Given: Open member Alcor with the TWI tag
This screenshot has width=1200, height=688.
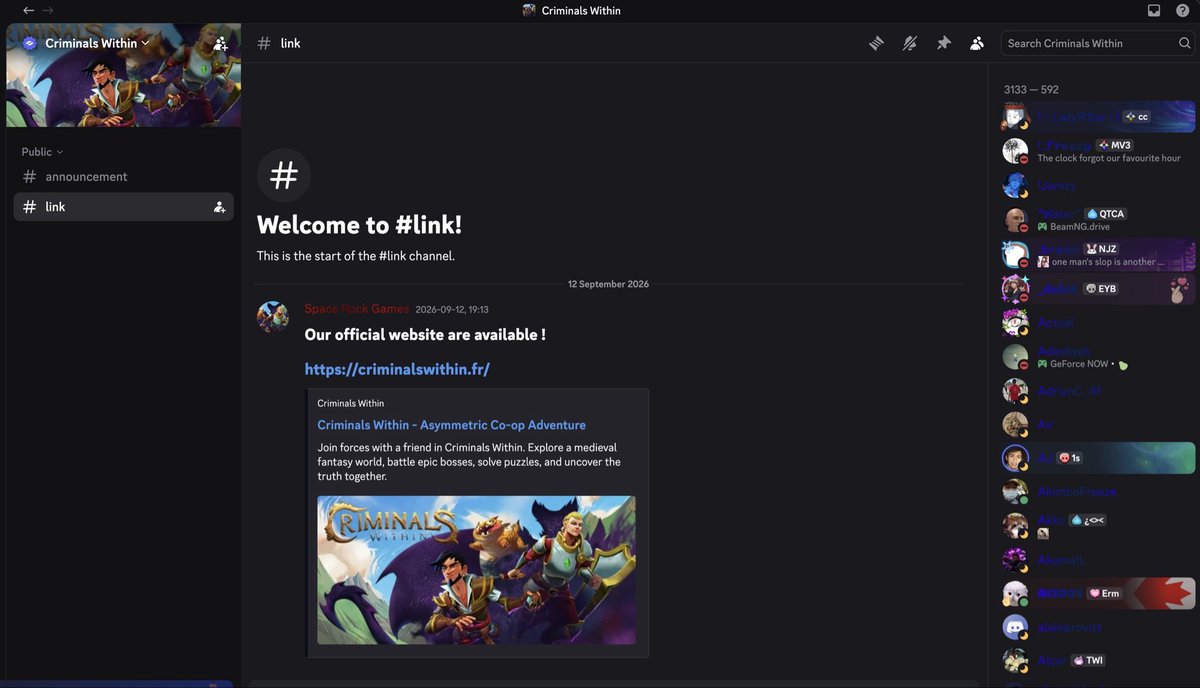Looking at the screenshot, I should (x=1098, y=661).
